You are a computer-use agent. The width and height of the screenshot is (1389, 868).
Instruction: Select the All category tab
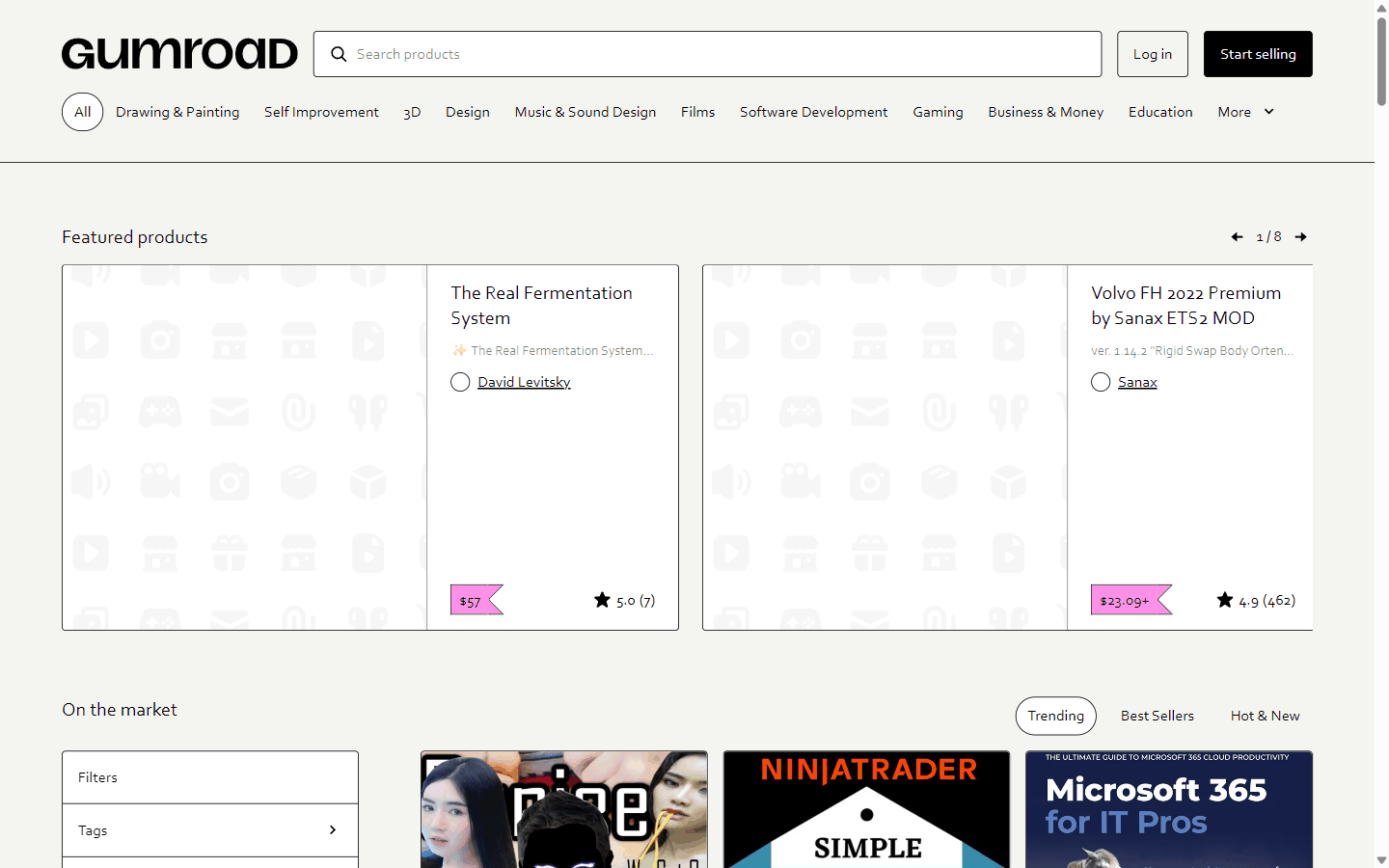pyautogui.click(x=83, y=112)
